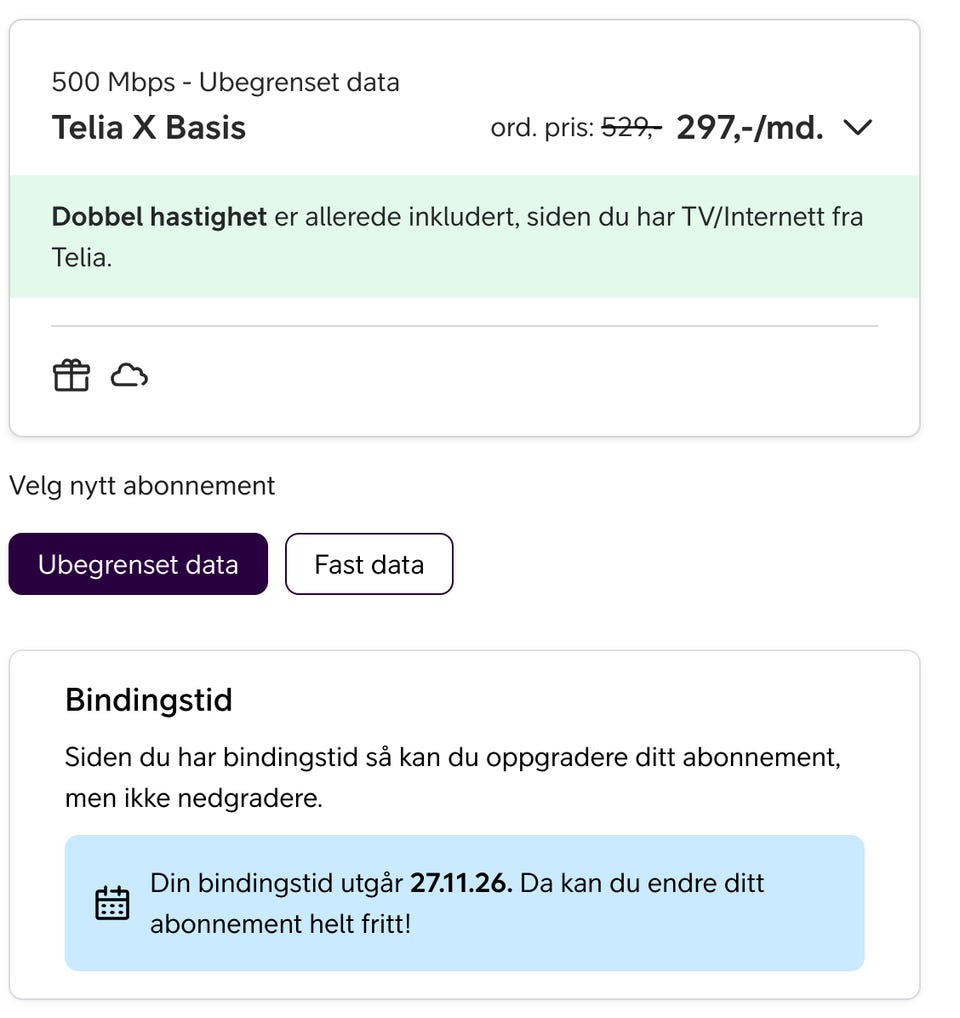Open details for Telia X Basis via chevron
The image size is (960, 1018).
point(857,127)
